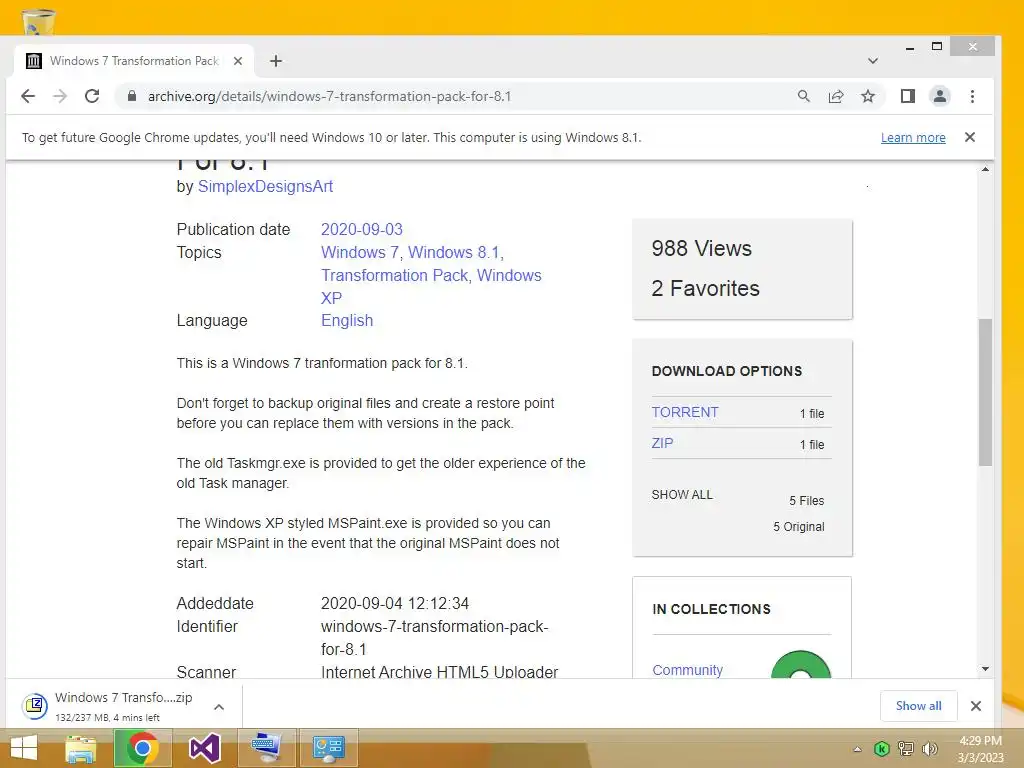
Task: Download the ZIP option
Action: [662, 443]
